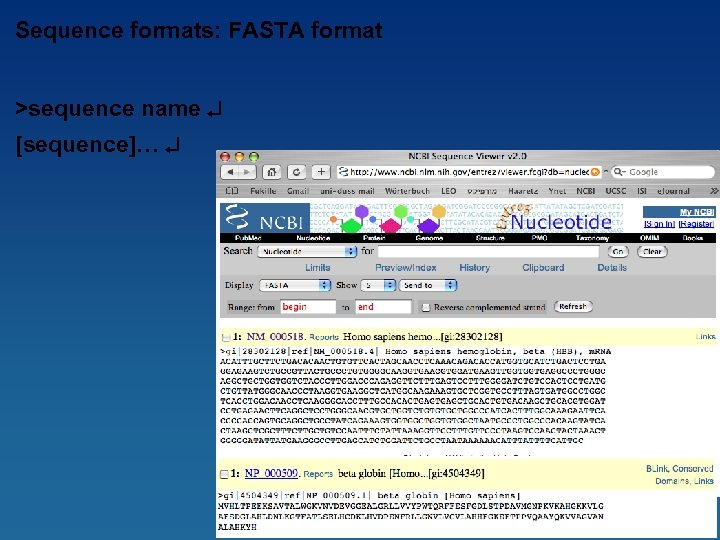The height and width of the screenshot is (540, 720).
Task: Open the NCBI bookmark in bookmarks bar
Action: 585,191
